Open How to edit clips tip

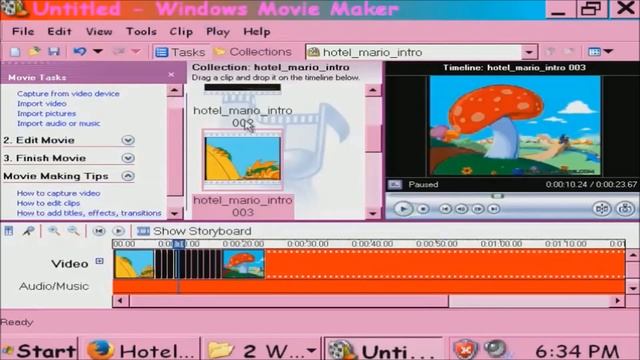(x=48, y=203)
